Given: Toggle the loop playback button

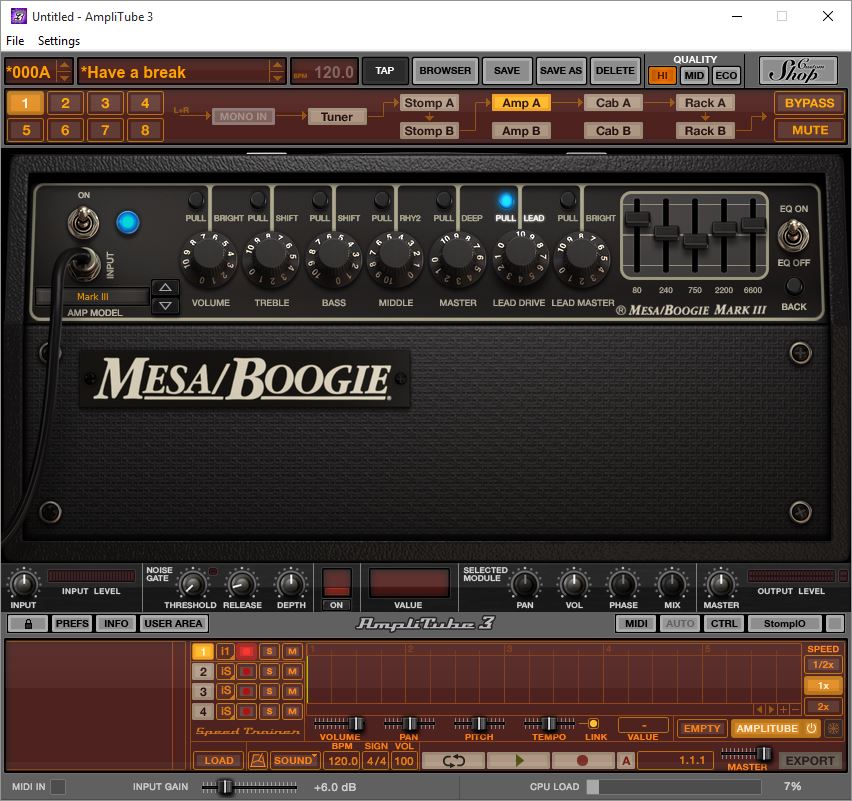Looking at the screenshot, I should click(x=453, y=760).
